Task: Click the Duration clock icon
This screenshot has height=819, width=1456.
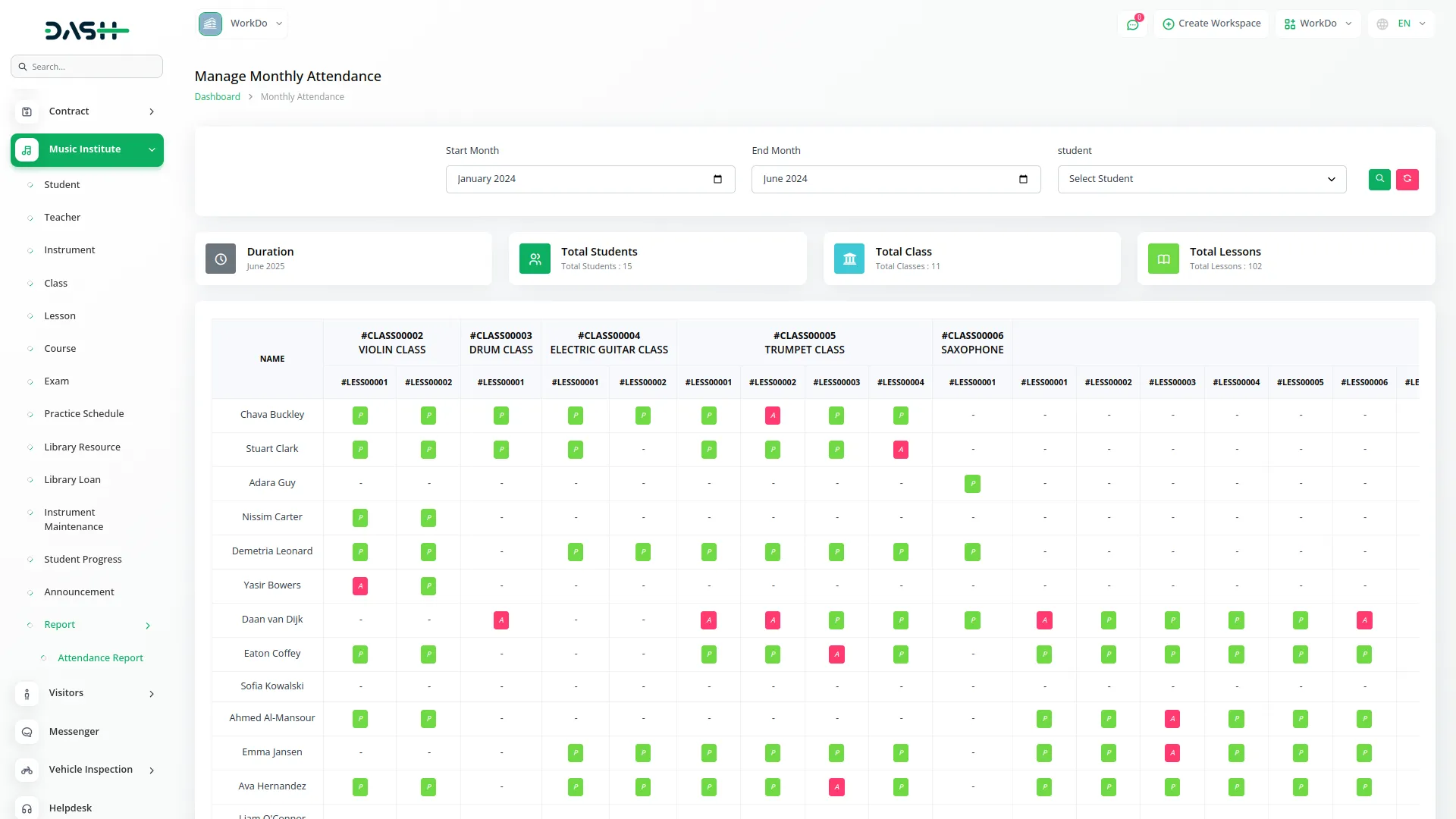Action: [221, 259]
